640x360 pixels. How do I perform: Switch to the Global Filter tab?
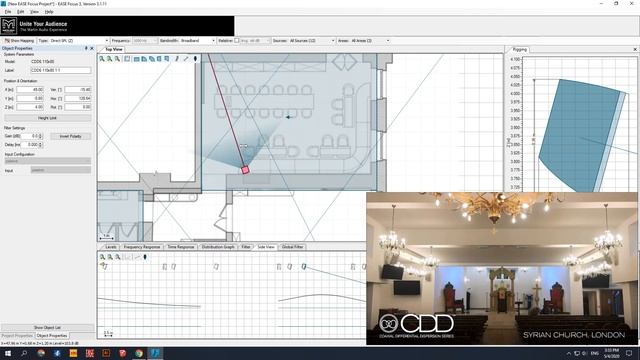pos(293,247)
